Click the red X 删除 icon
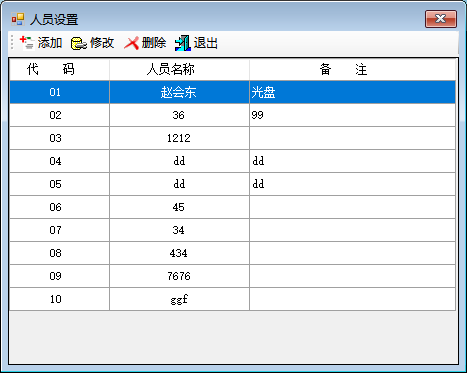Viewport: 467px width, 373px height. [131, 43]
